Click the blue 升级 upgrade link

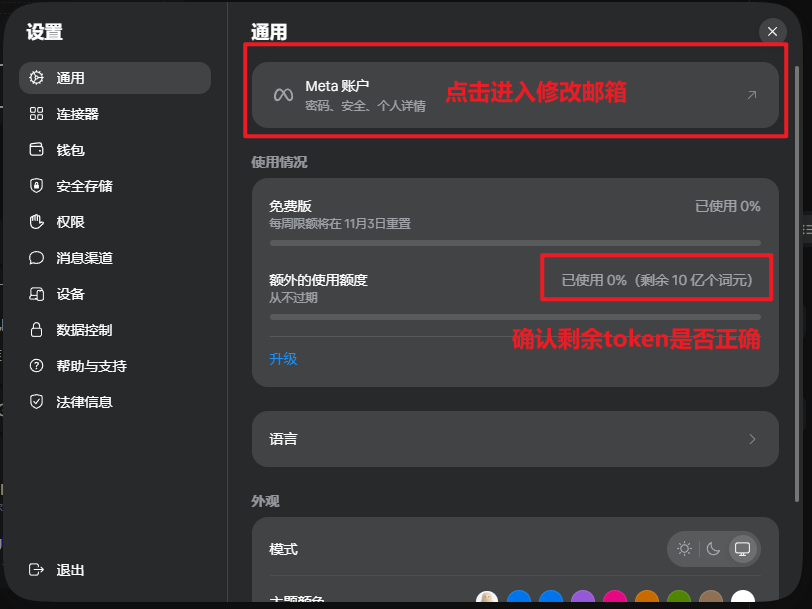tap(283, 359)
